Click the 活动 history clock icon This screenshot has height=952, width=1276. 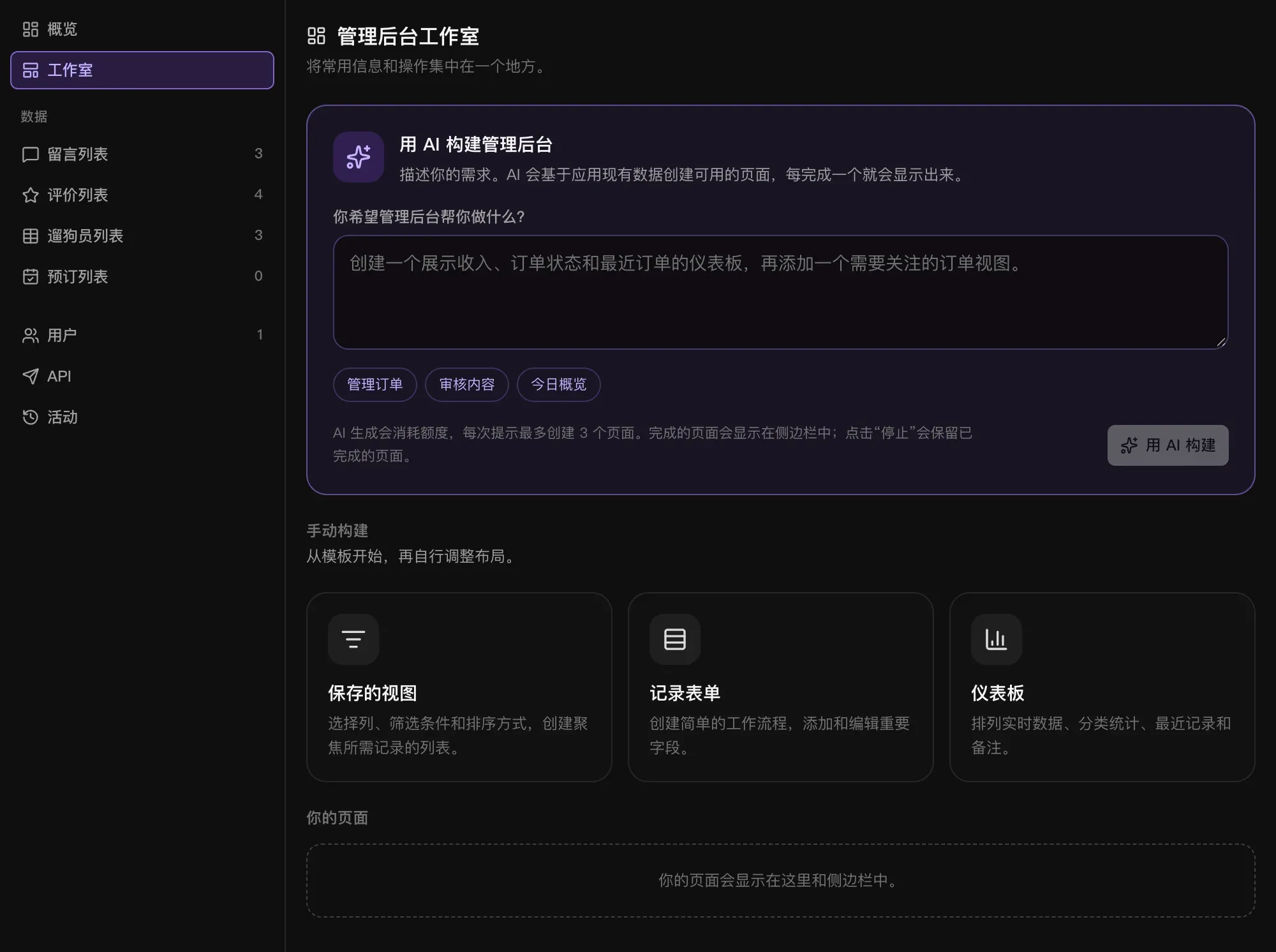(31, 417)
